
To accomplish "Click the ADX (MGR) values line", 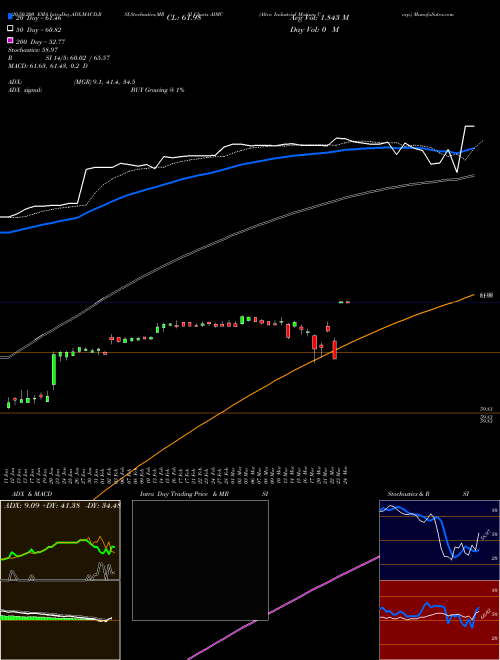I will tap(72, 82).
